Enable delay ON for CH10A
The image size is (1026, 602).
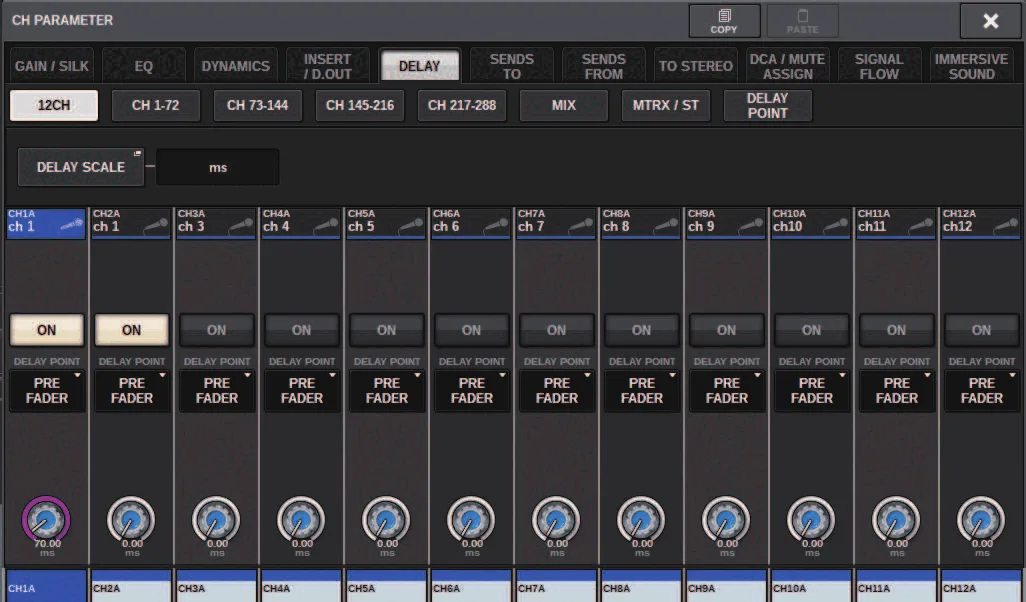coord(812,330)
